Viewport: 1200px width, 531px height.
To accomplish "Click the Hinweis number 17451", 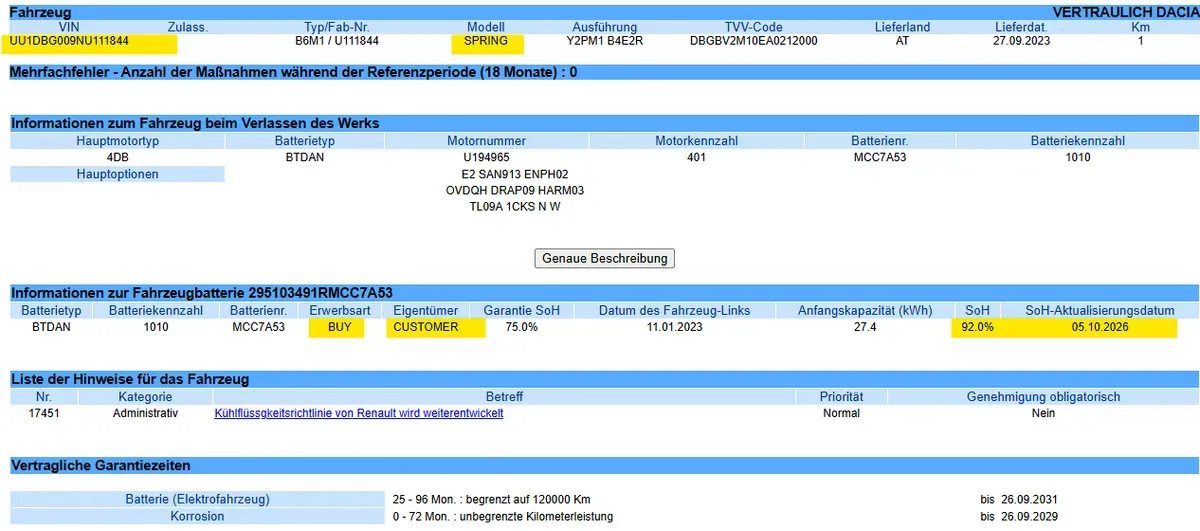I will point(44,413).
